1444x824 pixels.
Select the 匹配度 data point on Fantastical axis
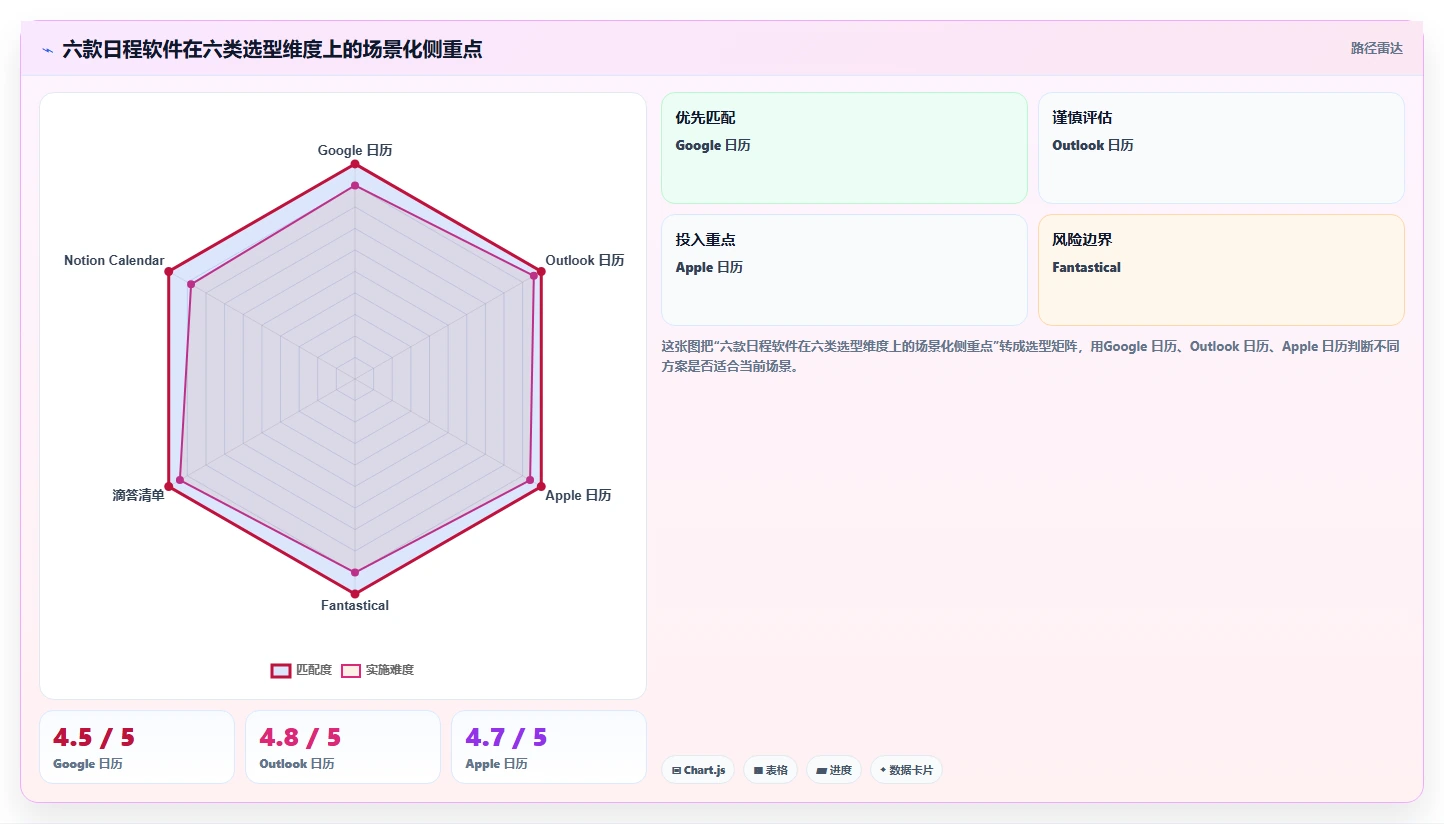point(355,594)
